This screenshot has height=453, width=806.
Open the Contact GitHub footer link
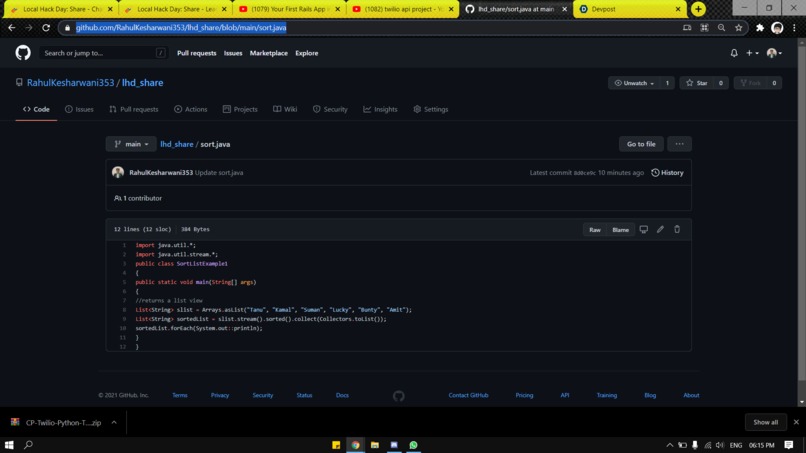pos(468,395)
